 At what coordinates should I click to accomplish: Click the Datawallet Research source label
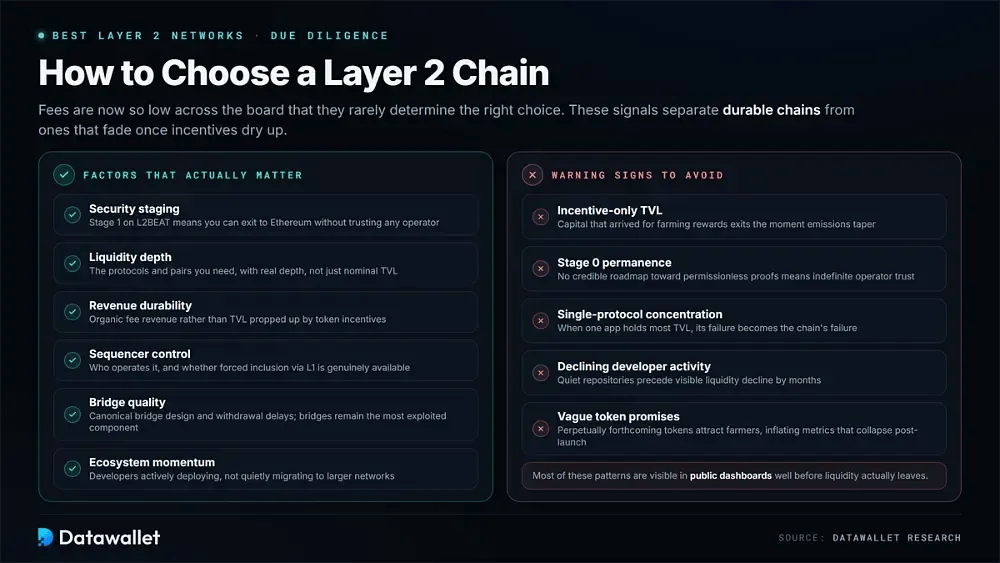coord(896,537)
